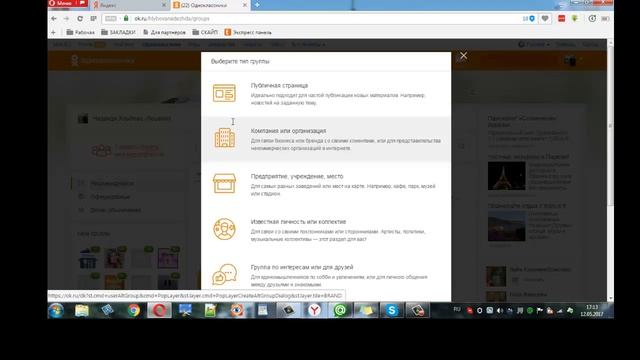
Task: Go forward in browser history
Action: click(x=67, y=18)
